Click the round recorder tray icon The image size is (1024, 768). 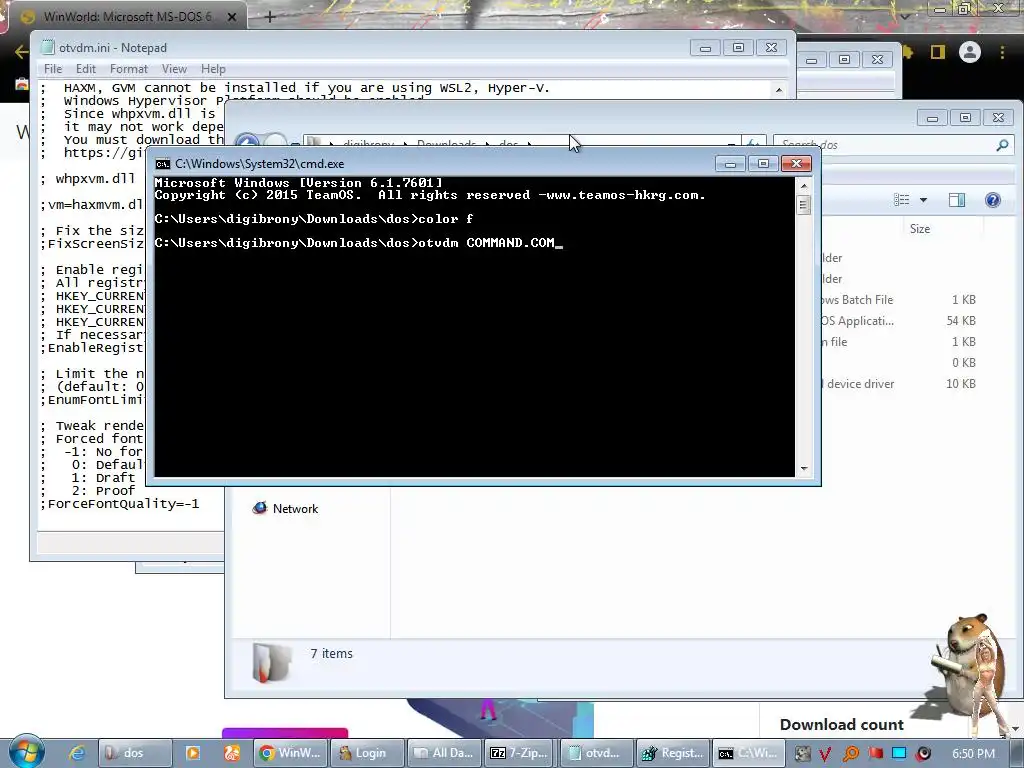click(x=923, y=754)
